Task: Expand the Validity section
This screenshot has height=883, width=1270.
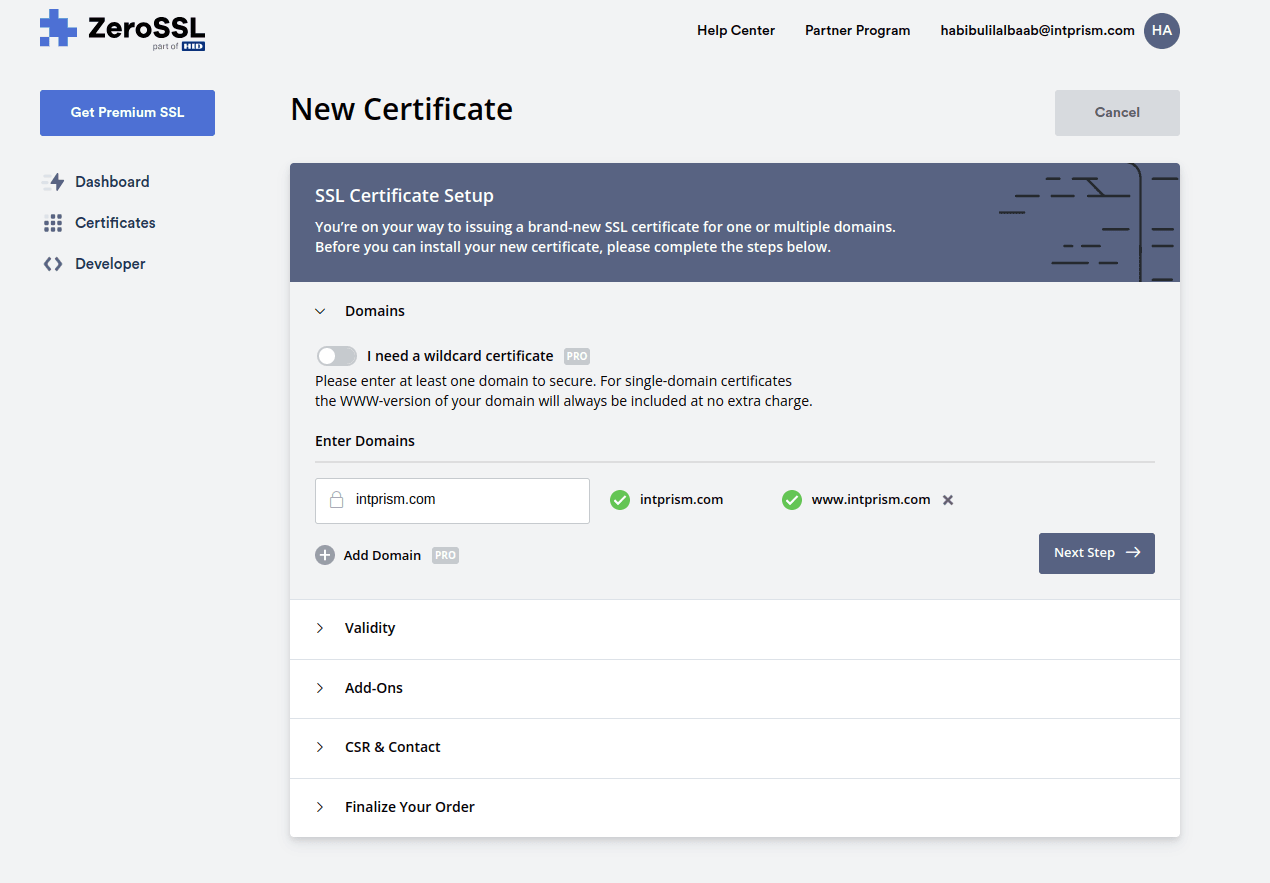Action: pyautogui.click(x=369, y=628)
